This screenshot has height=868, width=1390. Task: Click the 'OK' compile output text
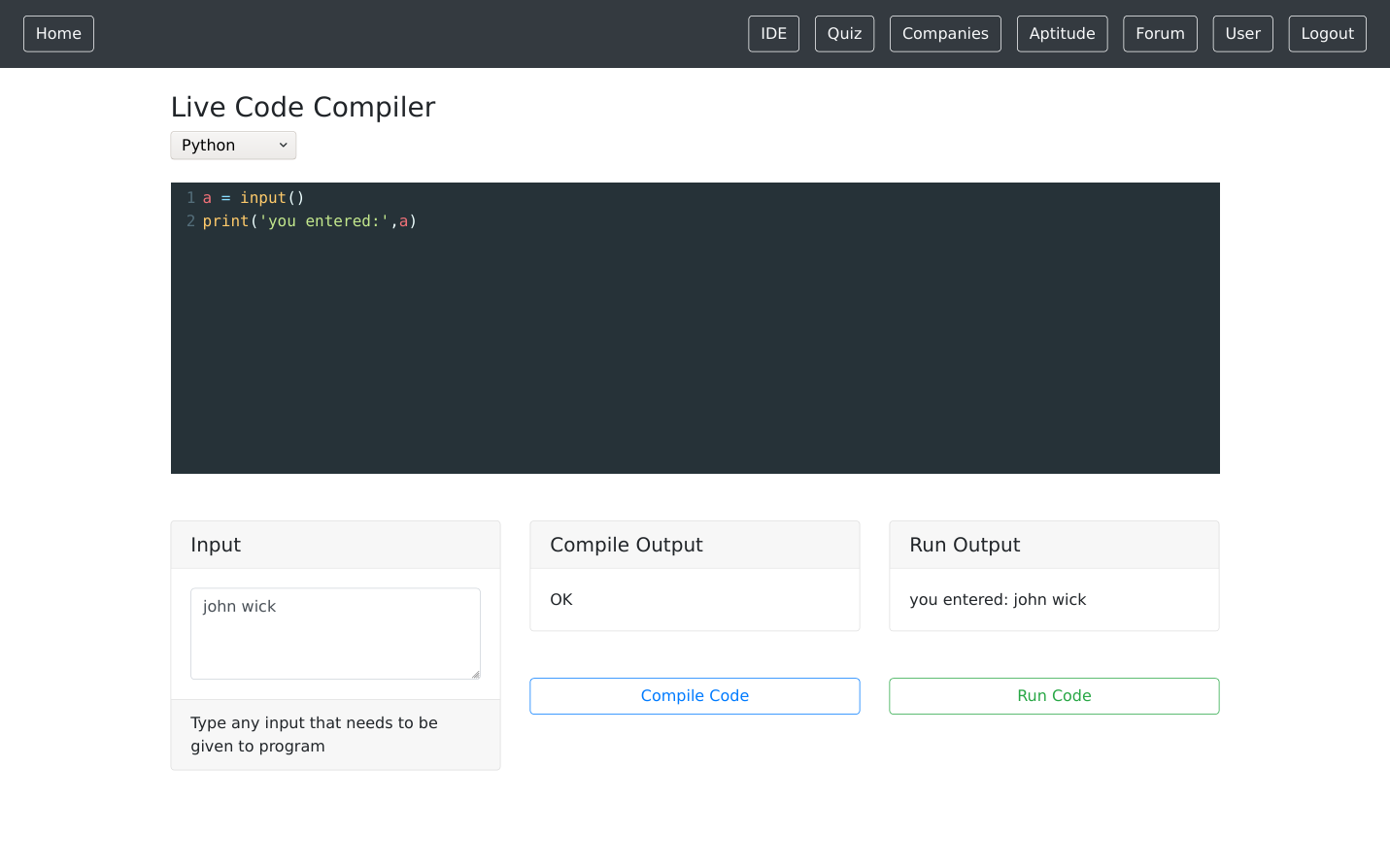561,600
